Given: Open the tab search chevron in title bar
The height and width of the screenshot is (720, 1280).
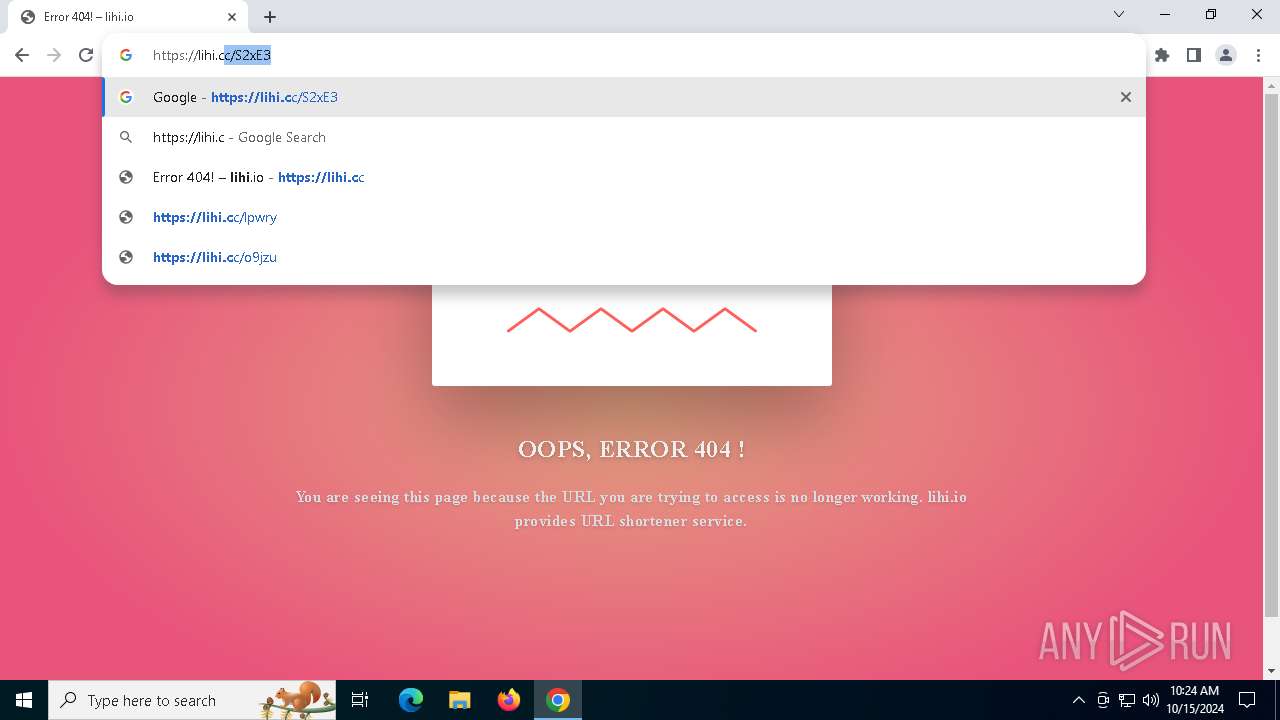Looking at the screenshot, I should [x=1119, y=14].
